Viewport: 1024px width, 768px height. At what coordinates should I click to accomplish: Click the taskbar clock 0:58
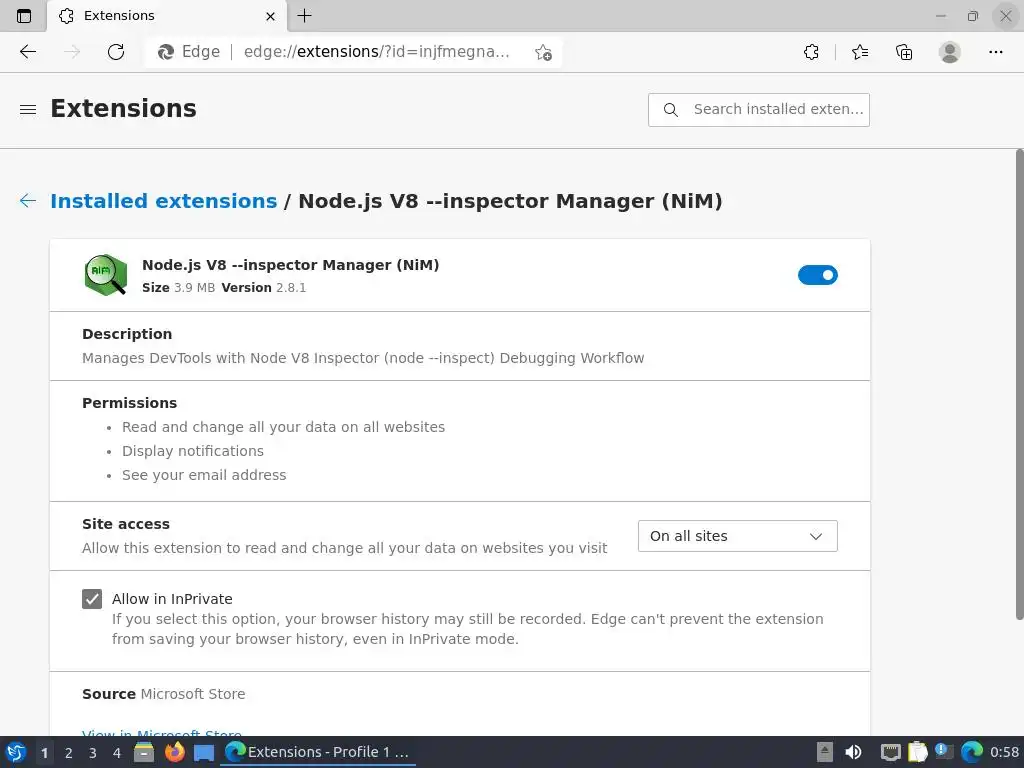point(1004,752)
